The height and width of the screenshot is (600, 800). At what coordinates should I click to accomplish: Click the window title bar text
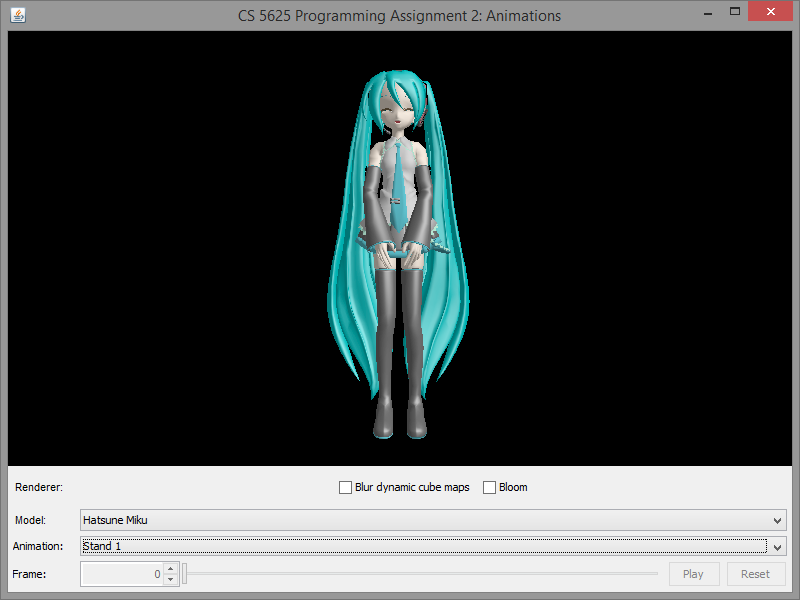point(400,15)
